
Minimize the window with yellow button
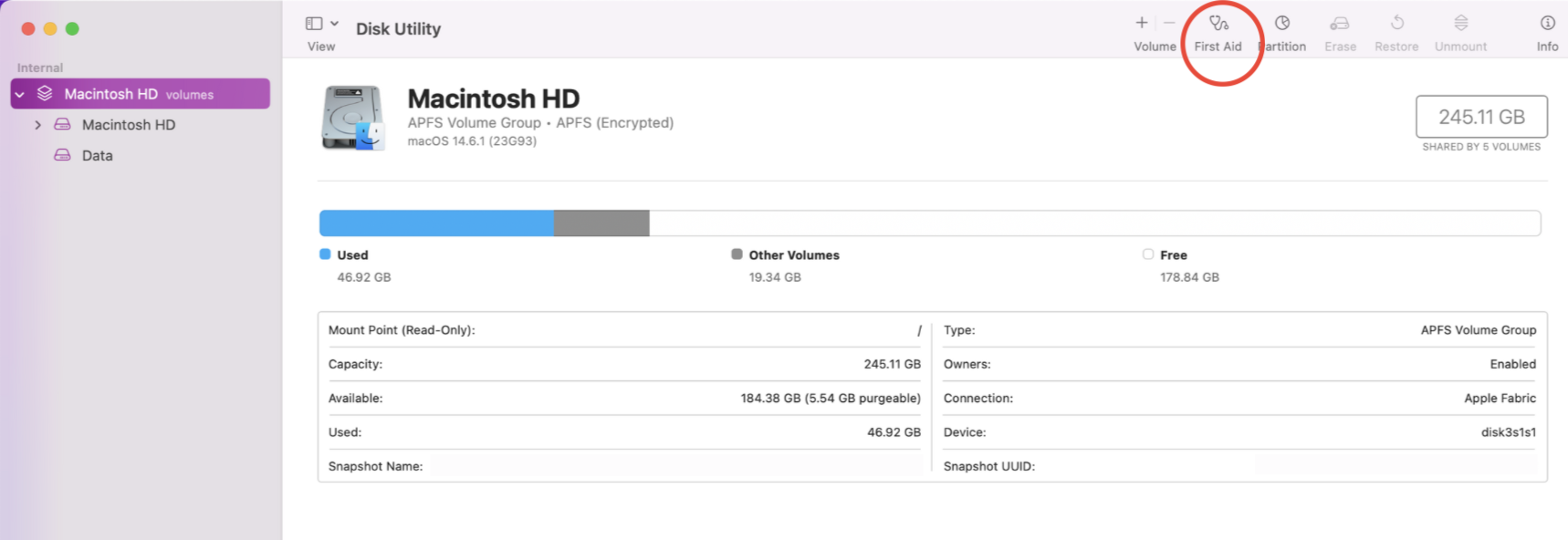pos(50,29)
